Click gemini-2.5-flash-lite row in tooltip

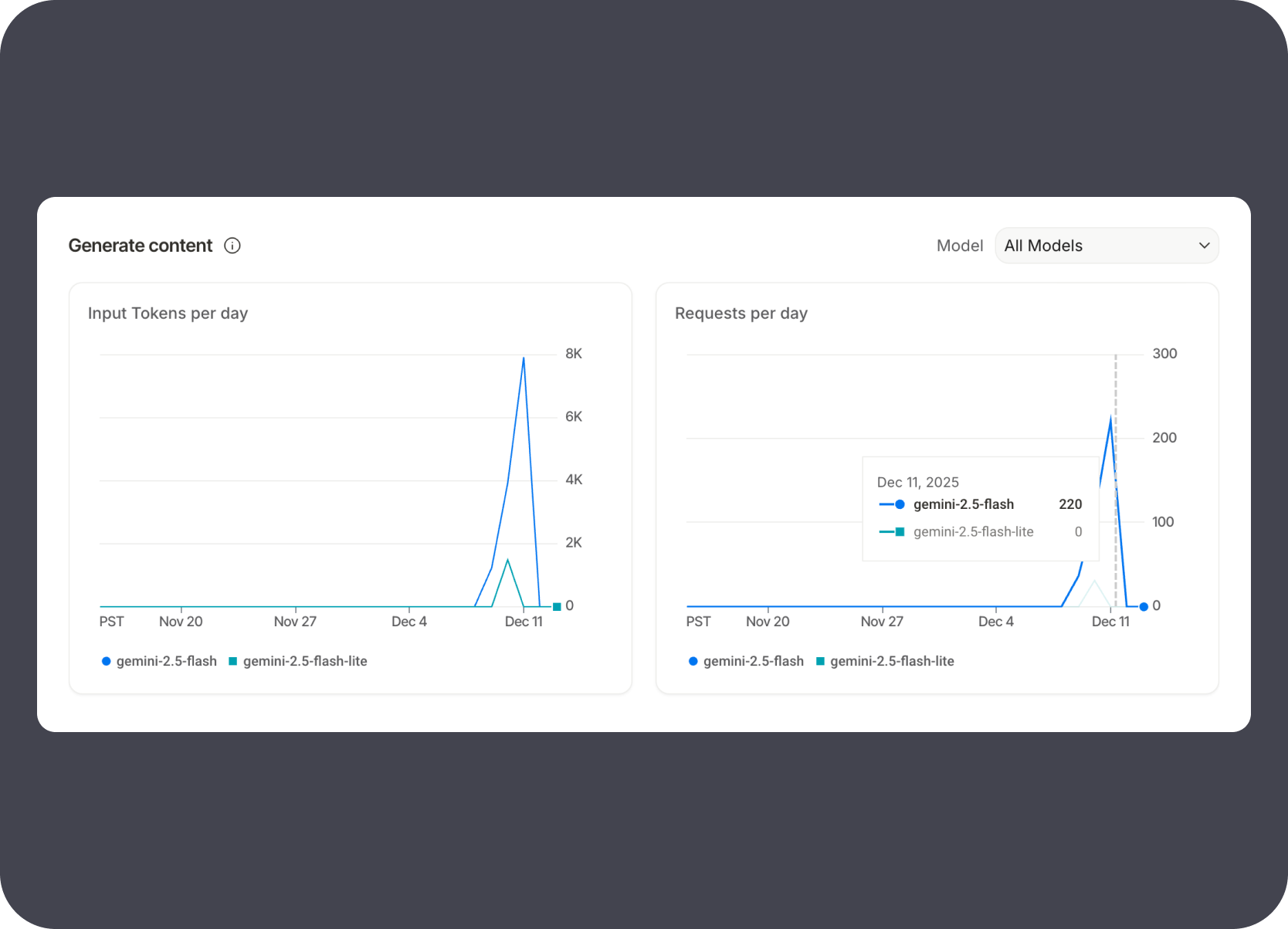(x=980, y=531)
